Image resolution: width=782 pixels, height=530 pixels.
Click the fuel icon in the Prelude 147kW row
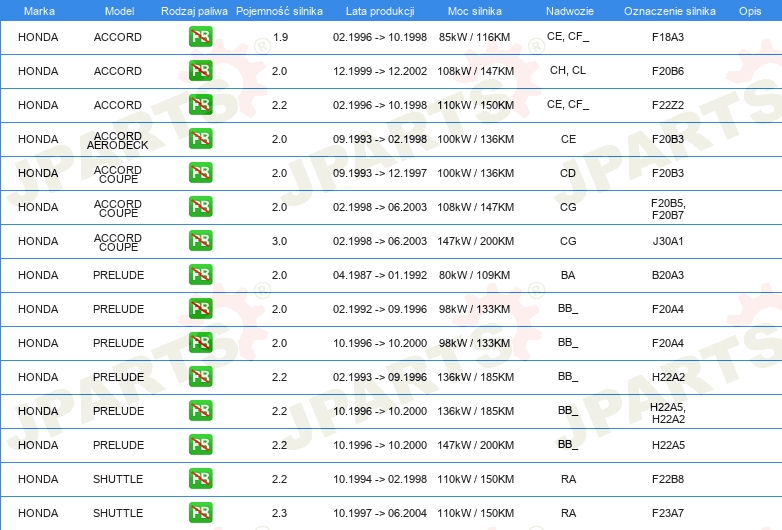click(x=200, y=444)
